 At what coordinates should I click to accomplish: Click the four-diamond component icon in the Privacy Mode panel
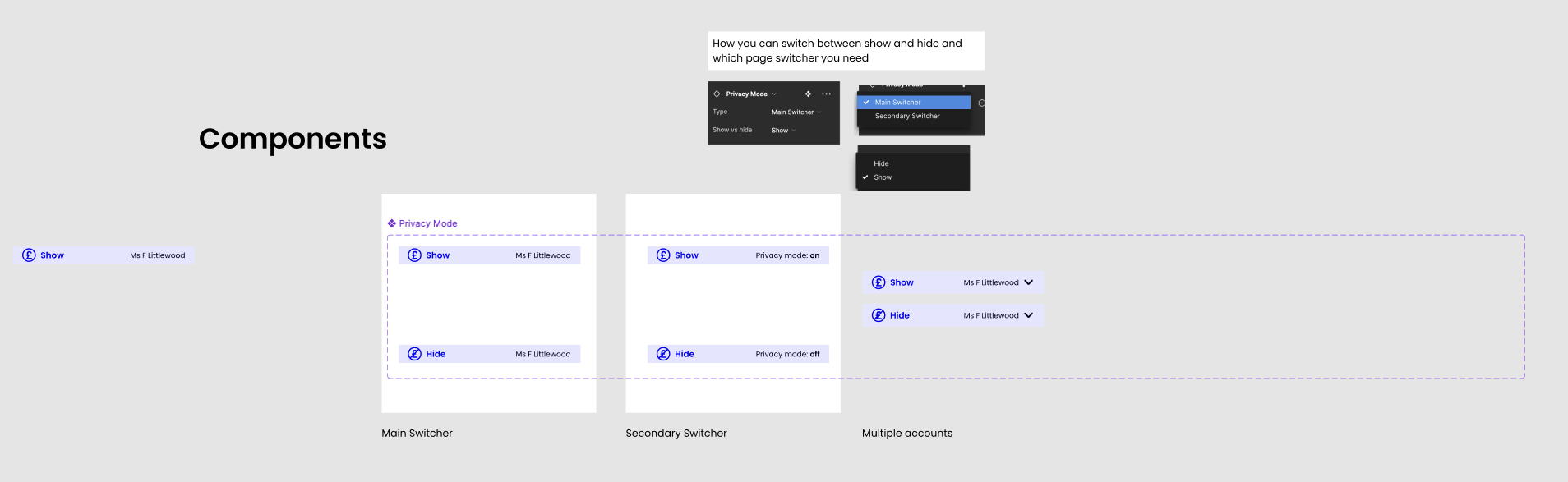pos(808,94)
